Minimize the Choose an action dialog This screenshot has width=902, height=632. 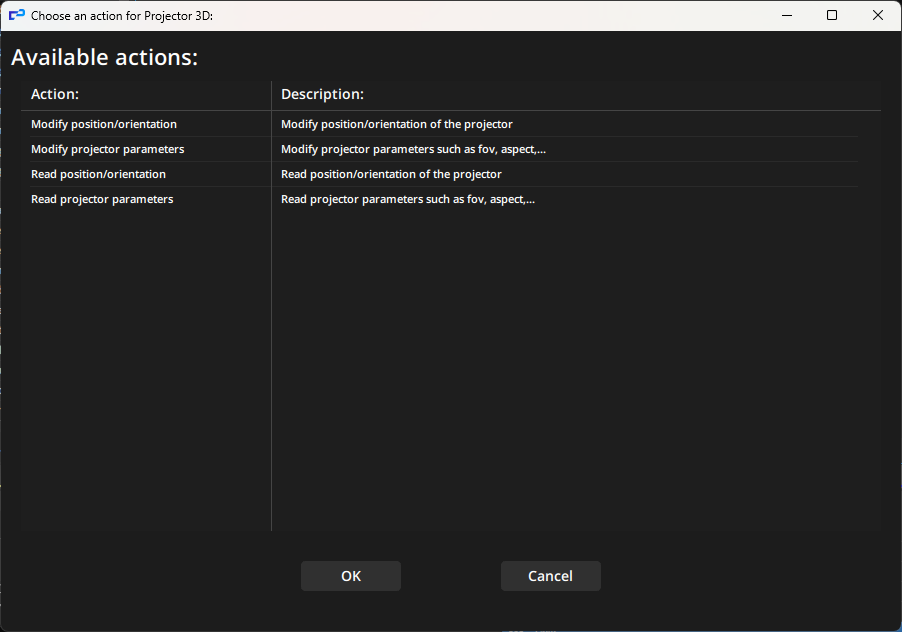tap(786, 15)
